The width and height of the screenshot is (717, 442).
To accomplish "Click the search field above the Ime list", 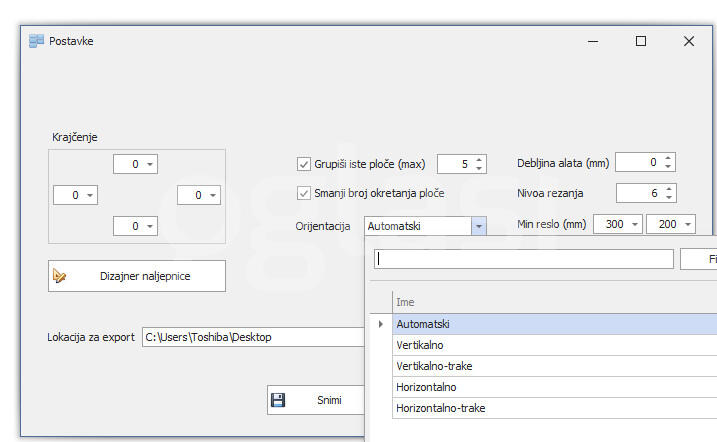I will point(523,259).
